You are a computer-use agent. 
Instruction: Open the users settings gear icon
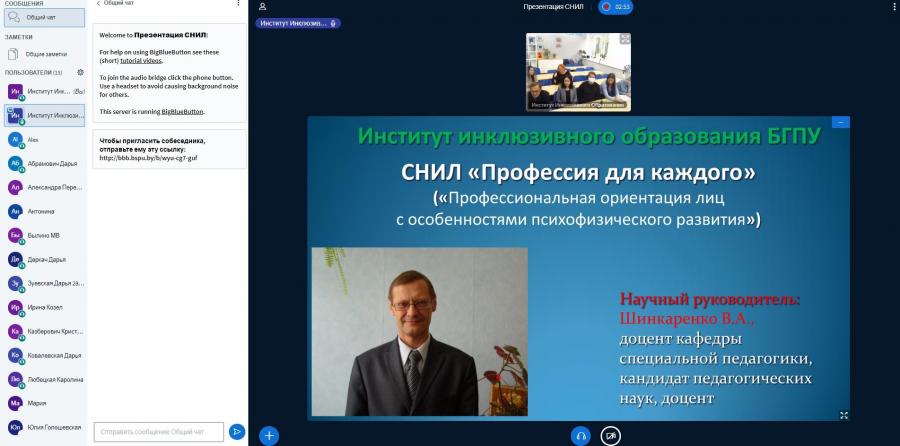point(80,72)
